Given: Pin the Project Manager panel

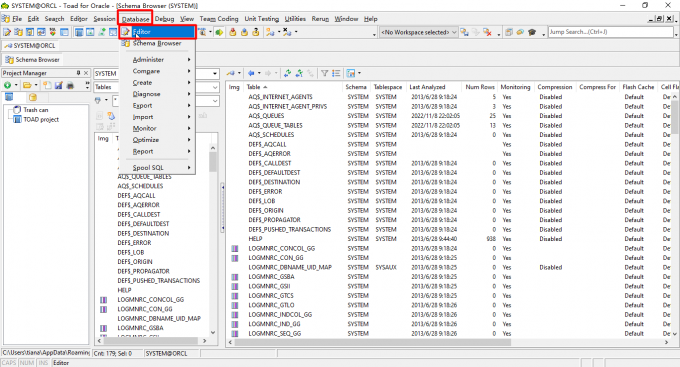Looking at the screenshot, I should coord(78,73).
